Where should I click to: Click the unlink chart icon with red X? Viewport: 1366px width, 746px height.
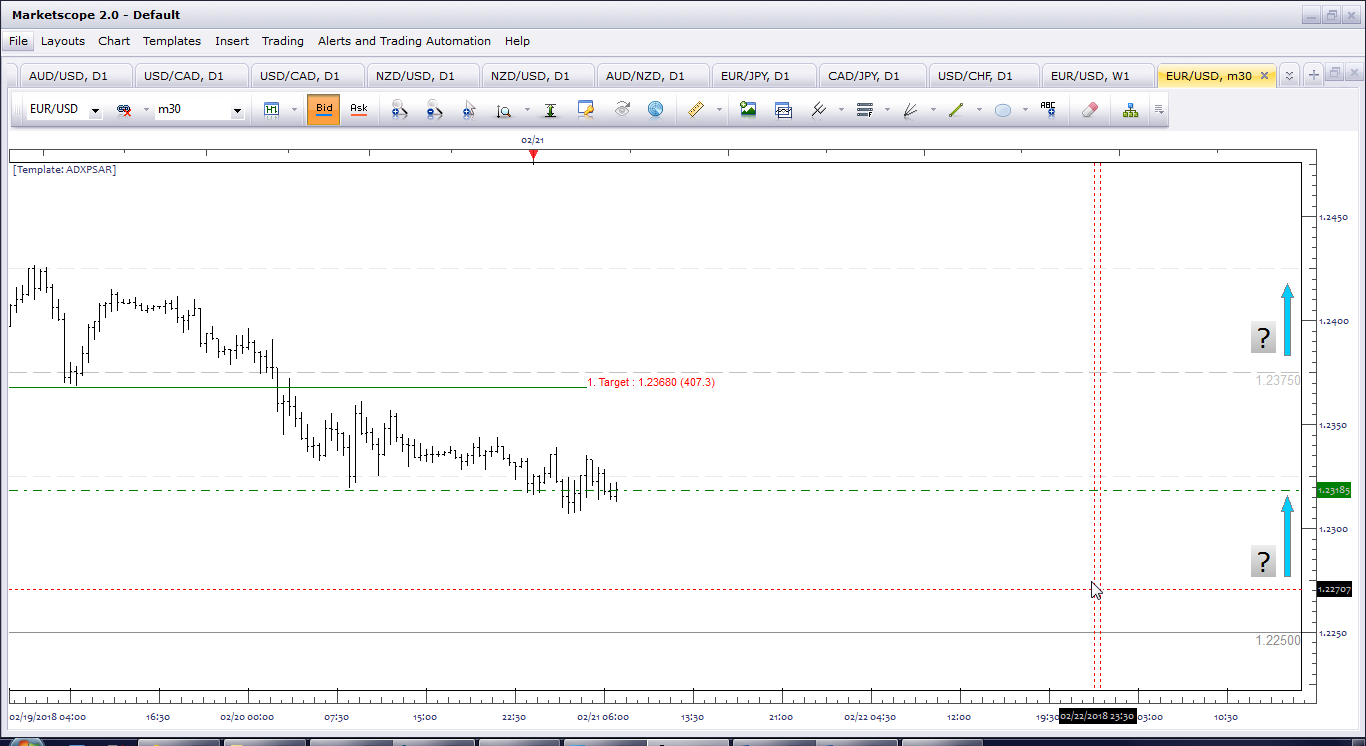tap(124, 110)
